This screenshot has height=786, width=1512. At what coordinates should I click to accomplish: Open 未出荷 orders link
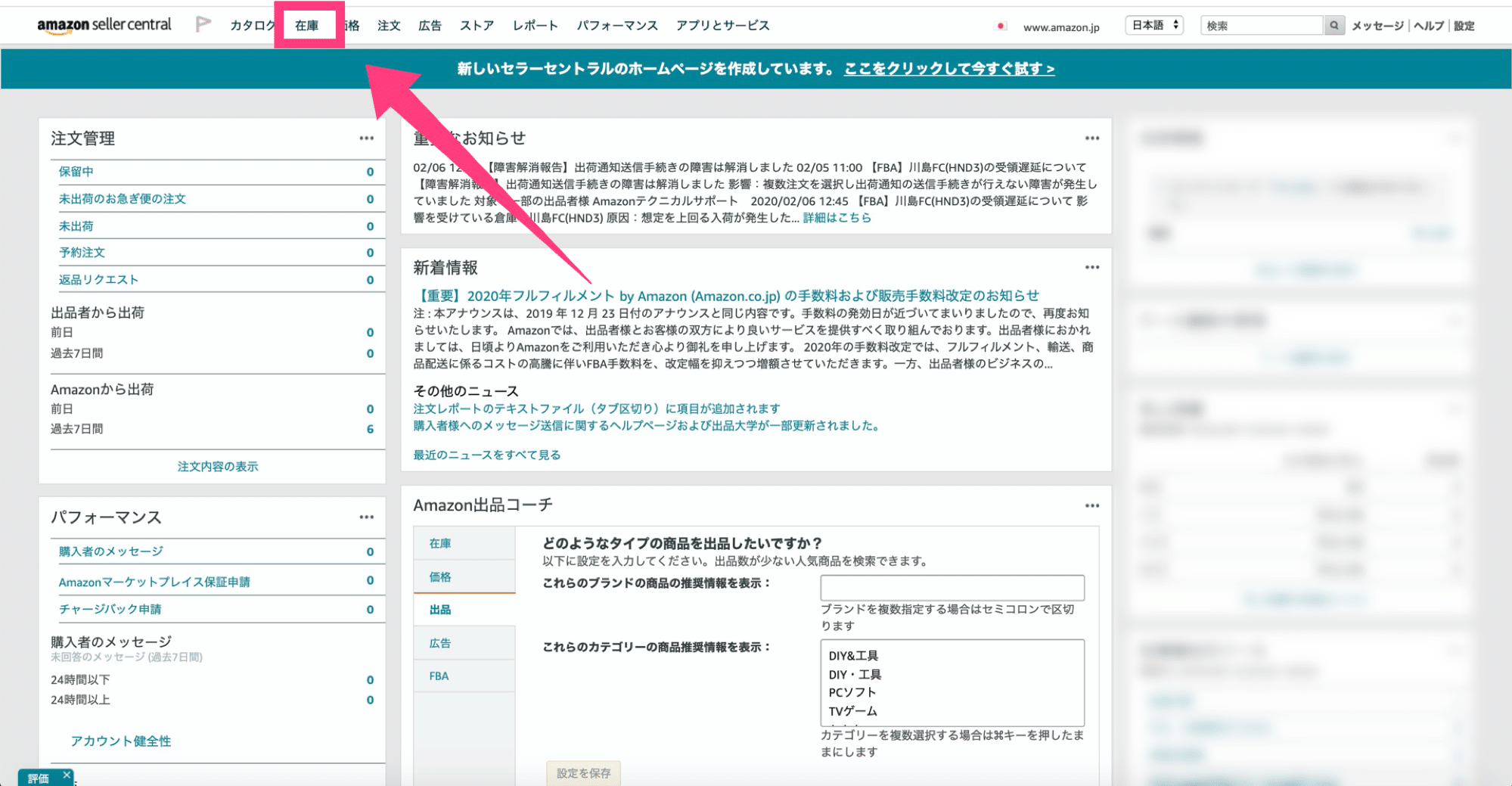tap(76, 226)
